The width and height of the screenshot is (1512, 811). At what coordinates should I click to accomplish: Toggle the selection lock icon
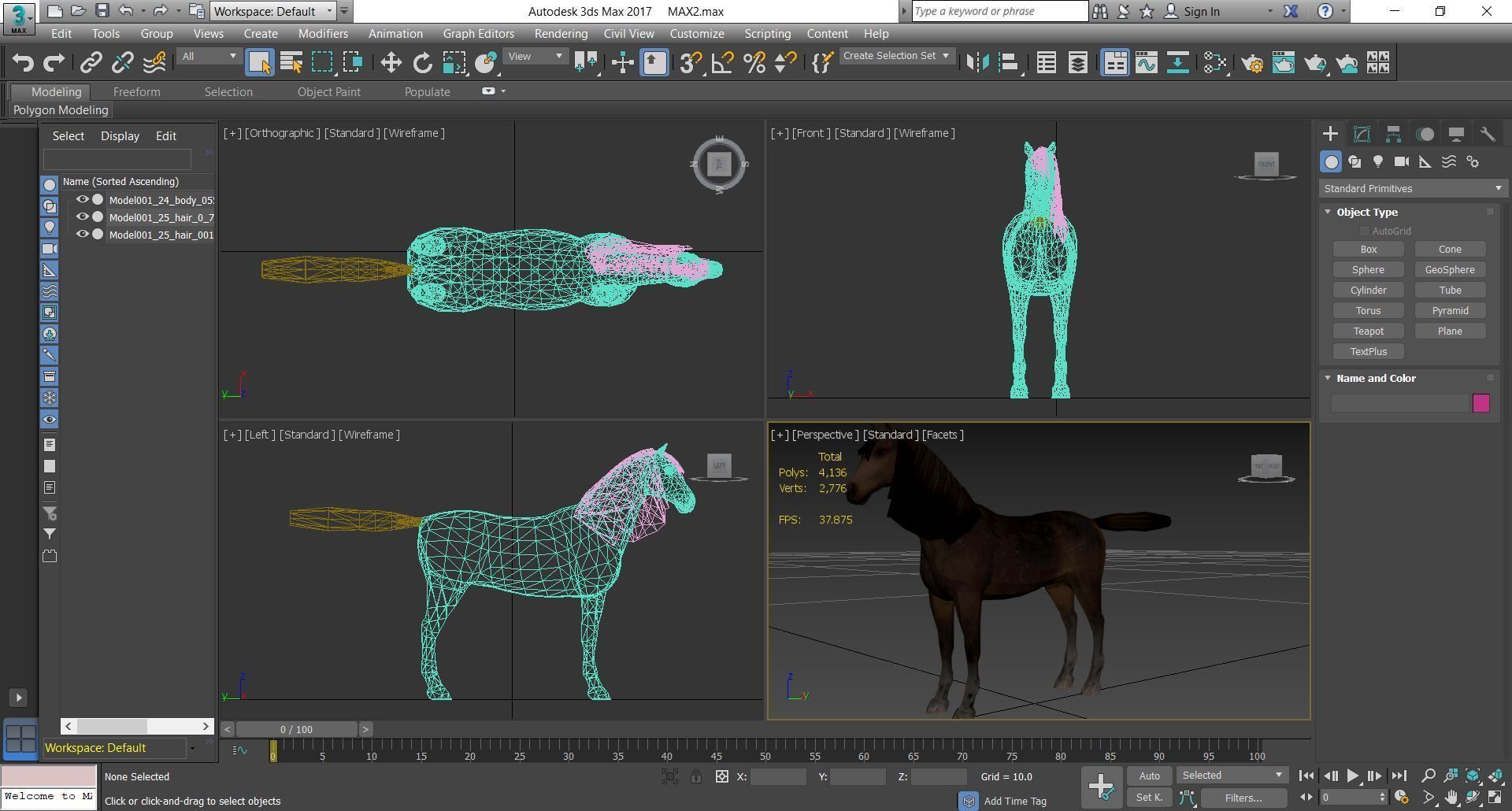click(x=696, y=777)
